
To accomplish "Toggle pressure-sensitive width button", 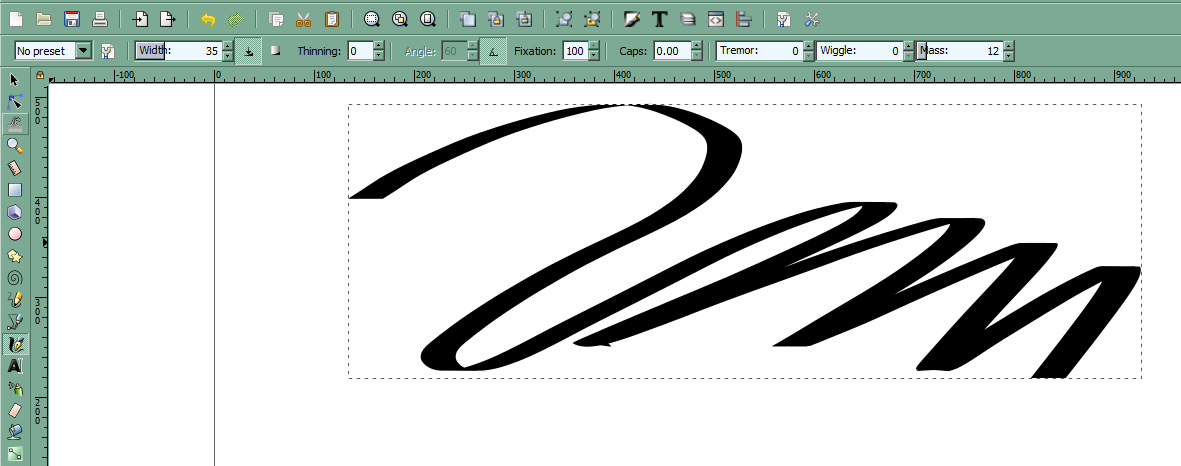I will pyautogui.click(x=249, y=51).
